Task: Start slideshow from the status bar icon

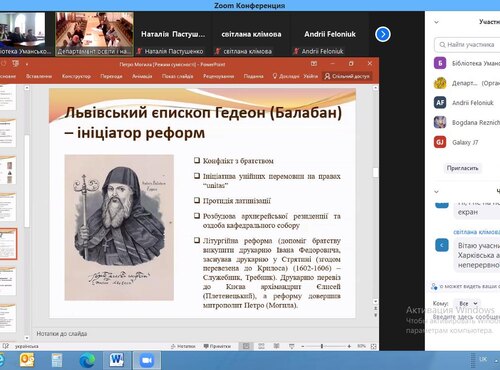Action: 292,346
